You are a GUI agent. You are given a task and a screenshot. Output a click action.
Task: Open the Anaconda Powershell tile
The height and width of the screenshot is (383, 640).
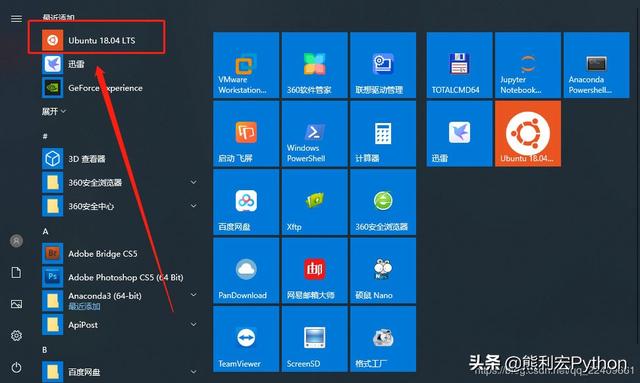[x=596, y=65]
